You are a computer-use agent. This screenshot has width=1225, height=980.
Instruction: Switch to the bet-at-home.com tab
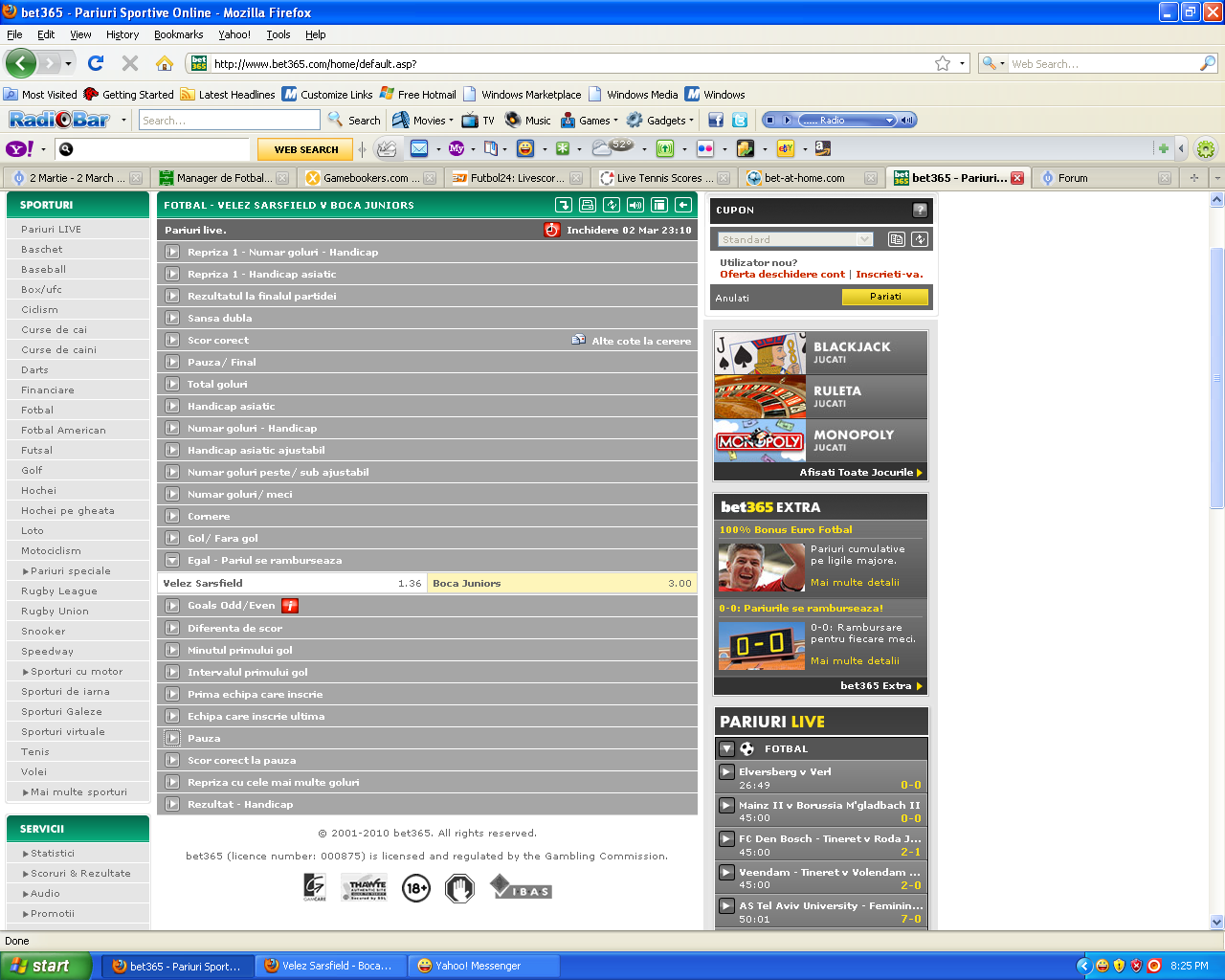pos(811,178)
